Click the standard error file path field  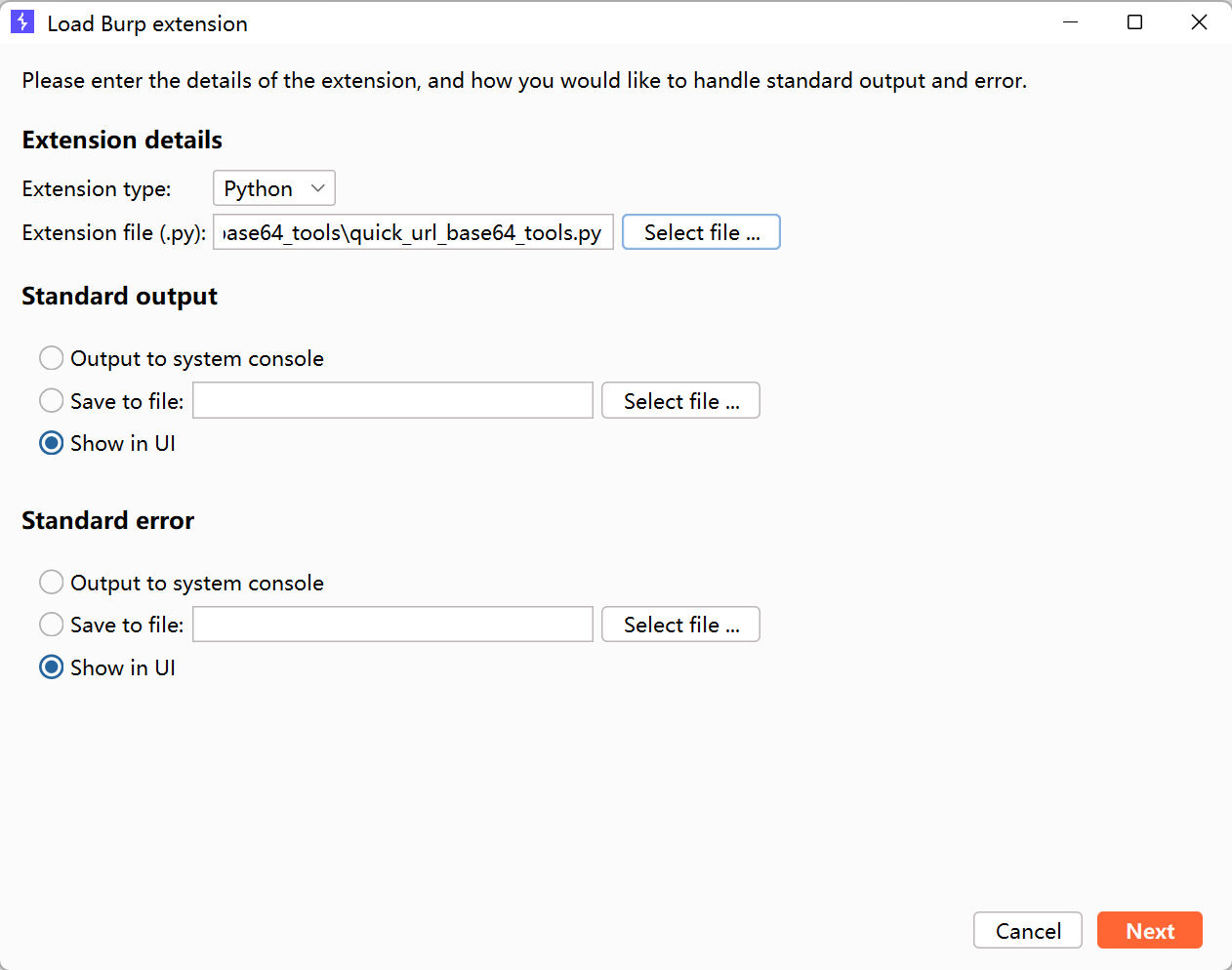tap(392, 625)
